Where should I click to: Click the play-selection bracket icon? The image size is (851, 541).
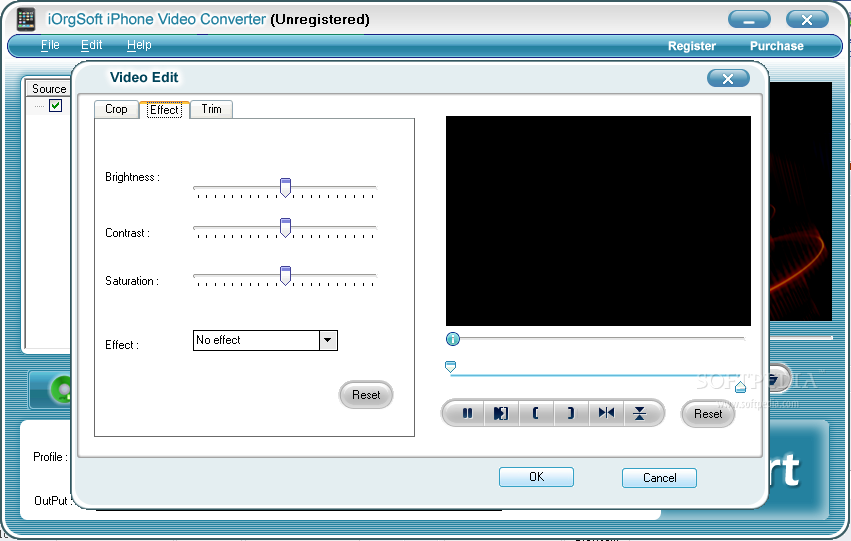[x=501, y=413]
